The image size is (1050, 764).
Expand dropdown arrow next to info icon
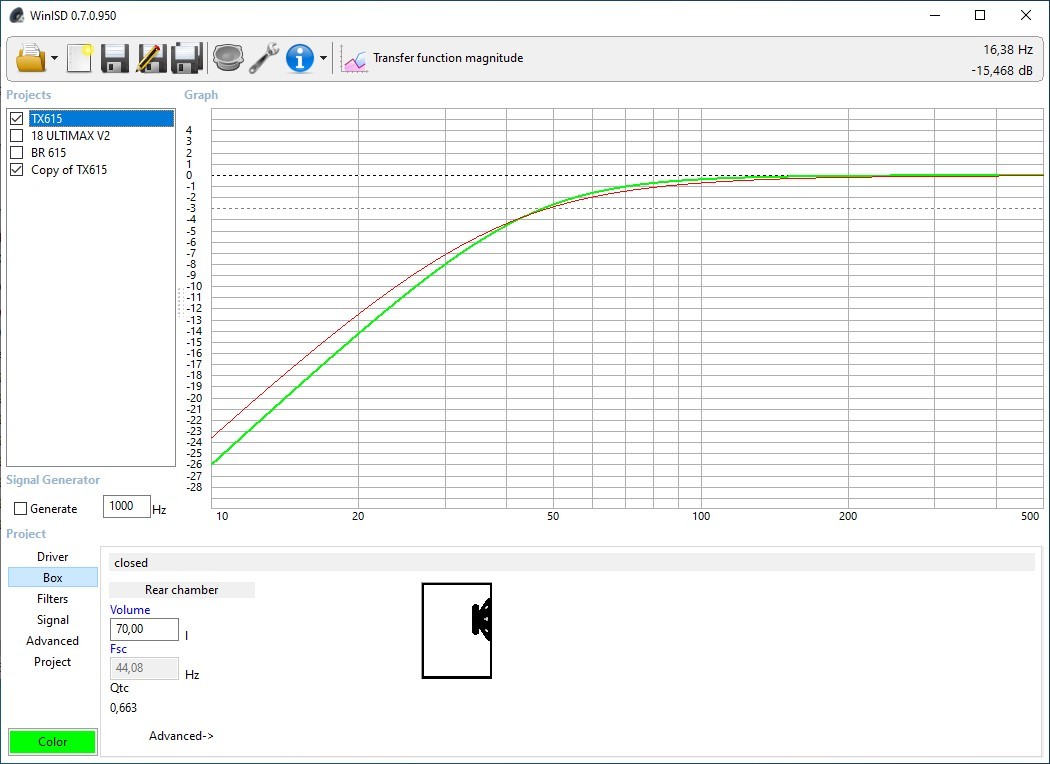coord(323,59)
